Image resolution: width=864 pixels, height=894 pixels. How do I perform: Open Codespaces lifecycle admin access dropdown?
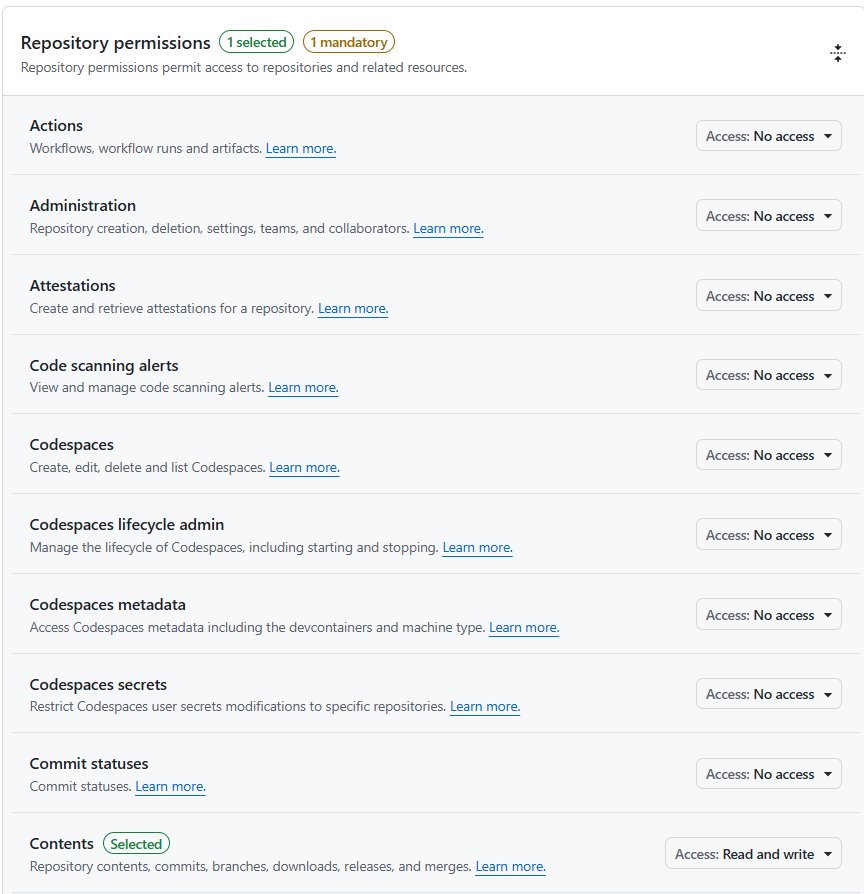point(768,534)
